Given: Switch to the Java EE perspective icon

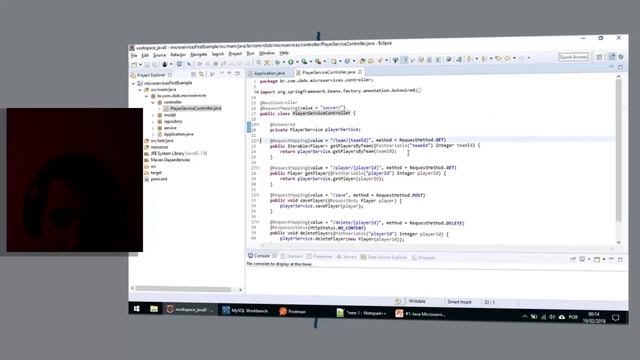Looking at the screenshot, I should click(x=611, y=57).
